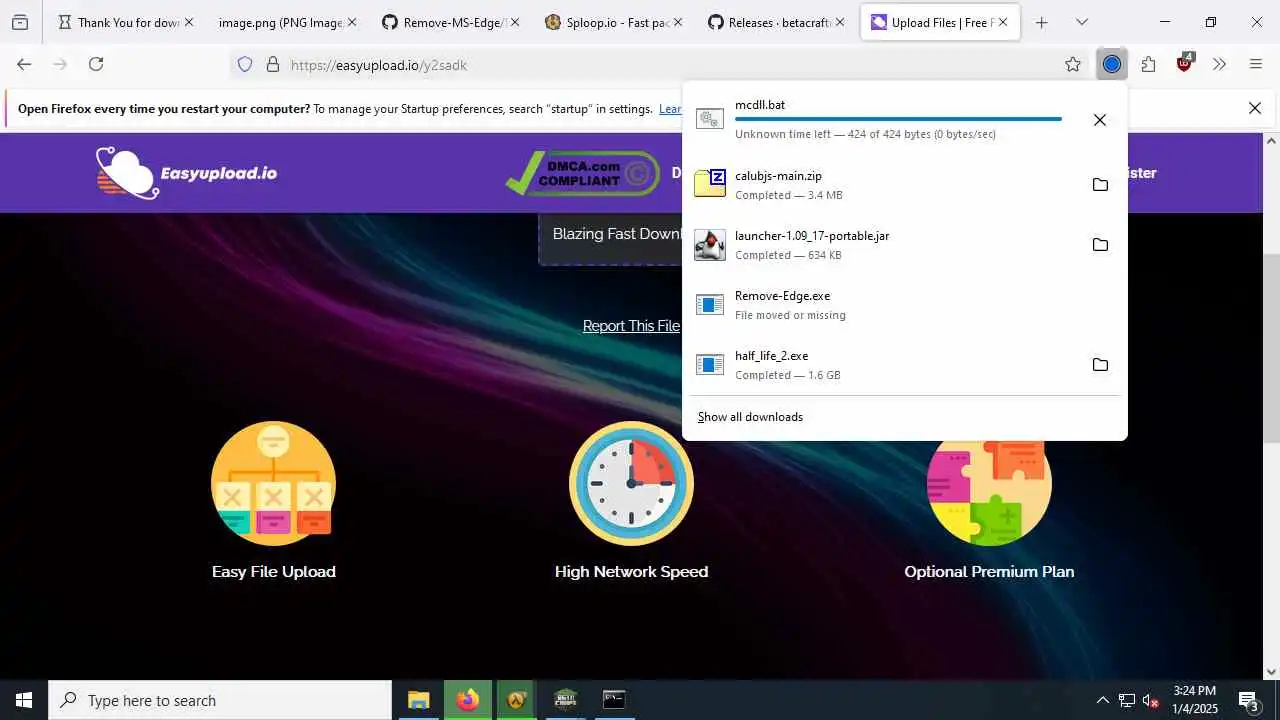Screen dimensions: 1280x720
Task: Click the Remove-Edge.exe file icon
Action: (x=710, y=305)
